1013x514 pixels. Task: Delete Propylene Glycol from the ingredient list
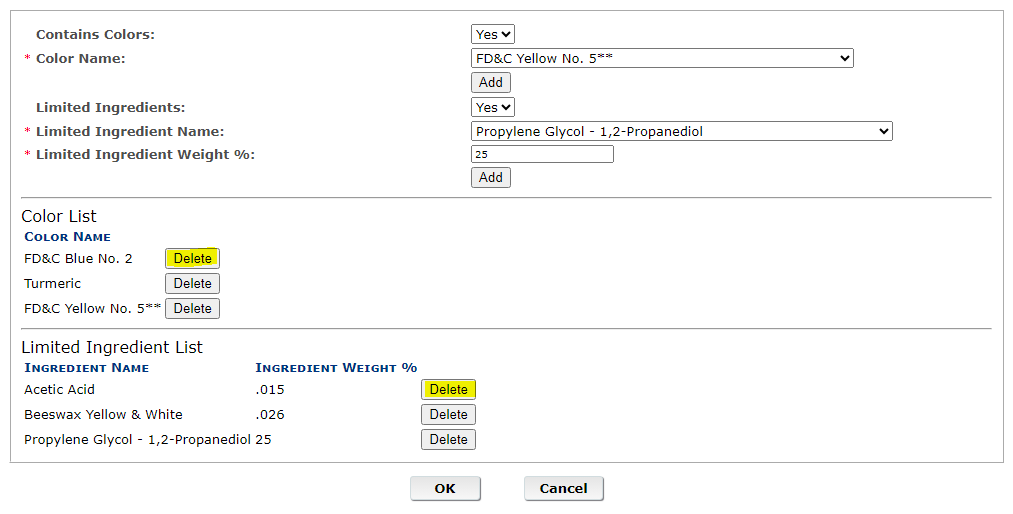(448, 440)
